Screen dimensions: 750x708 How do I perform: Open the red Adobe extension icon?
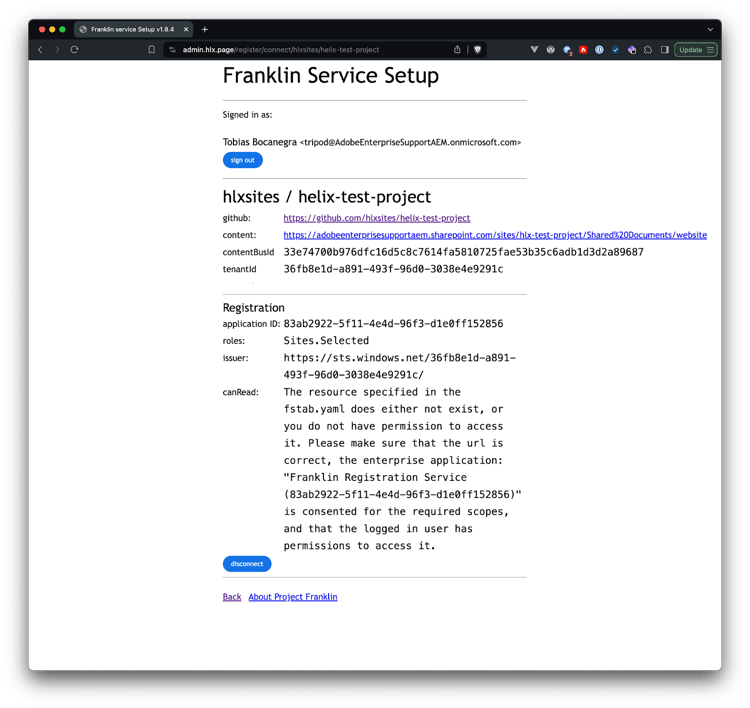point(583,50)
